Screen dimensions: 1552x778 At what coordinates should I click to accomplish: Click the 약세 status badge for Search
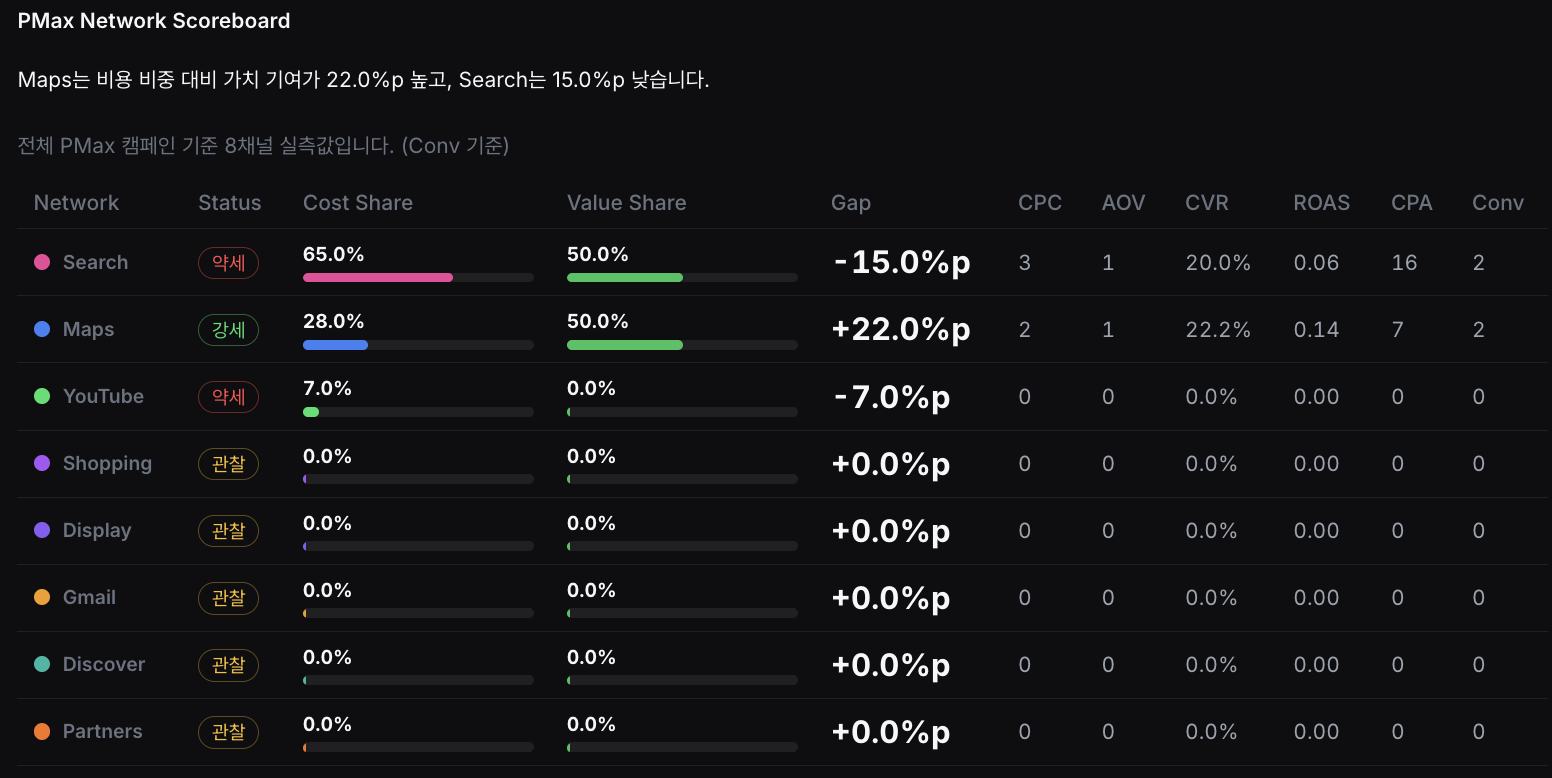click(x=228, y=263)
